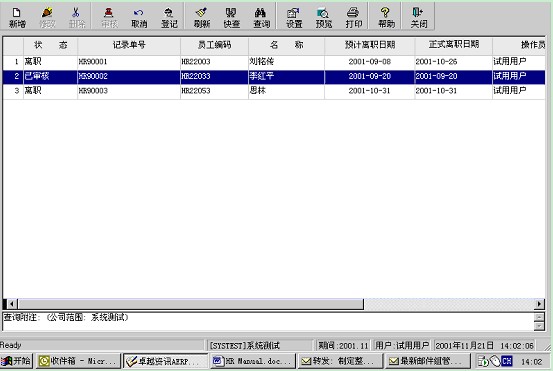Open the 帮助 help icon
Image resolution: width=553 pixels, height=371 pixels.
(386, 17)
